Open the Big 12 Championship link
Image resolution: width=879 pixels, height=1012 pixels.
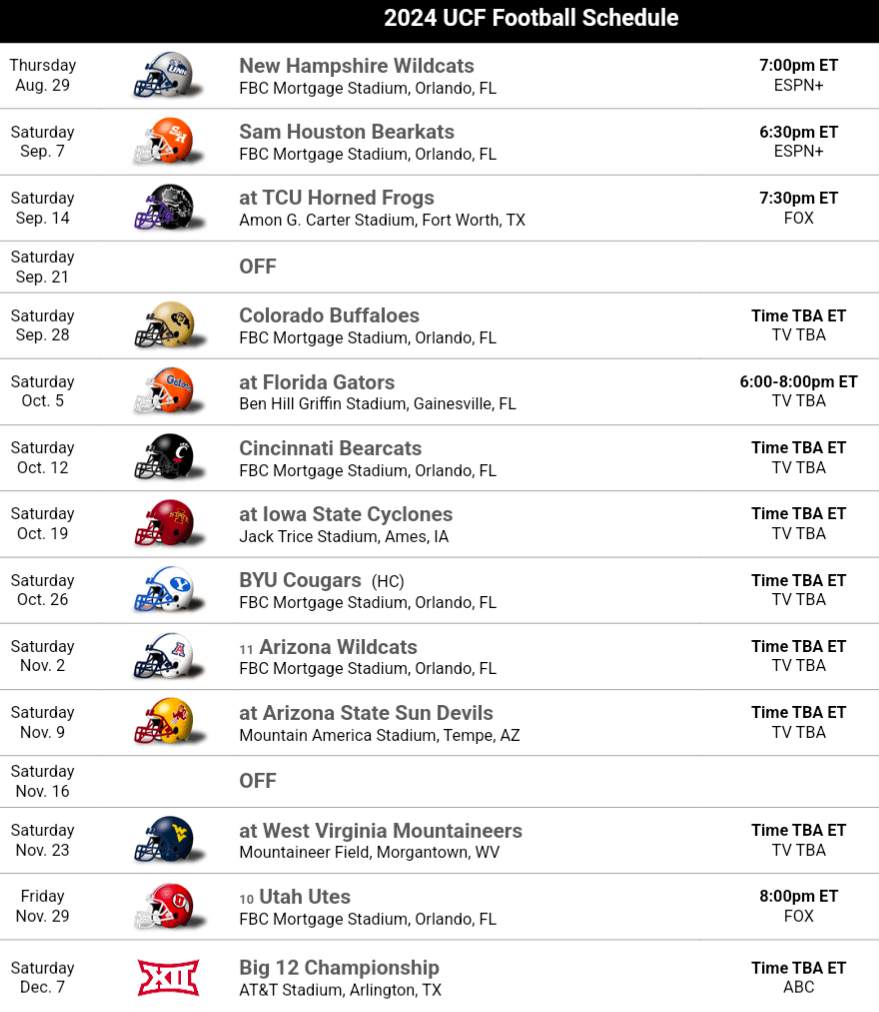click(x=339, y=968)
